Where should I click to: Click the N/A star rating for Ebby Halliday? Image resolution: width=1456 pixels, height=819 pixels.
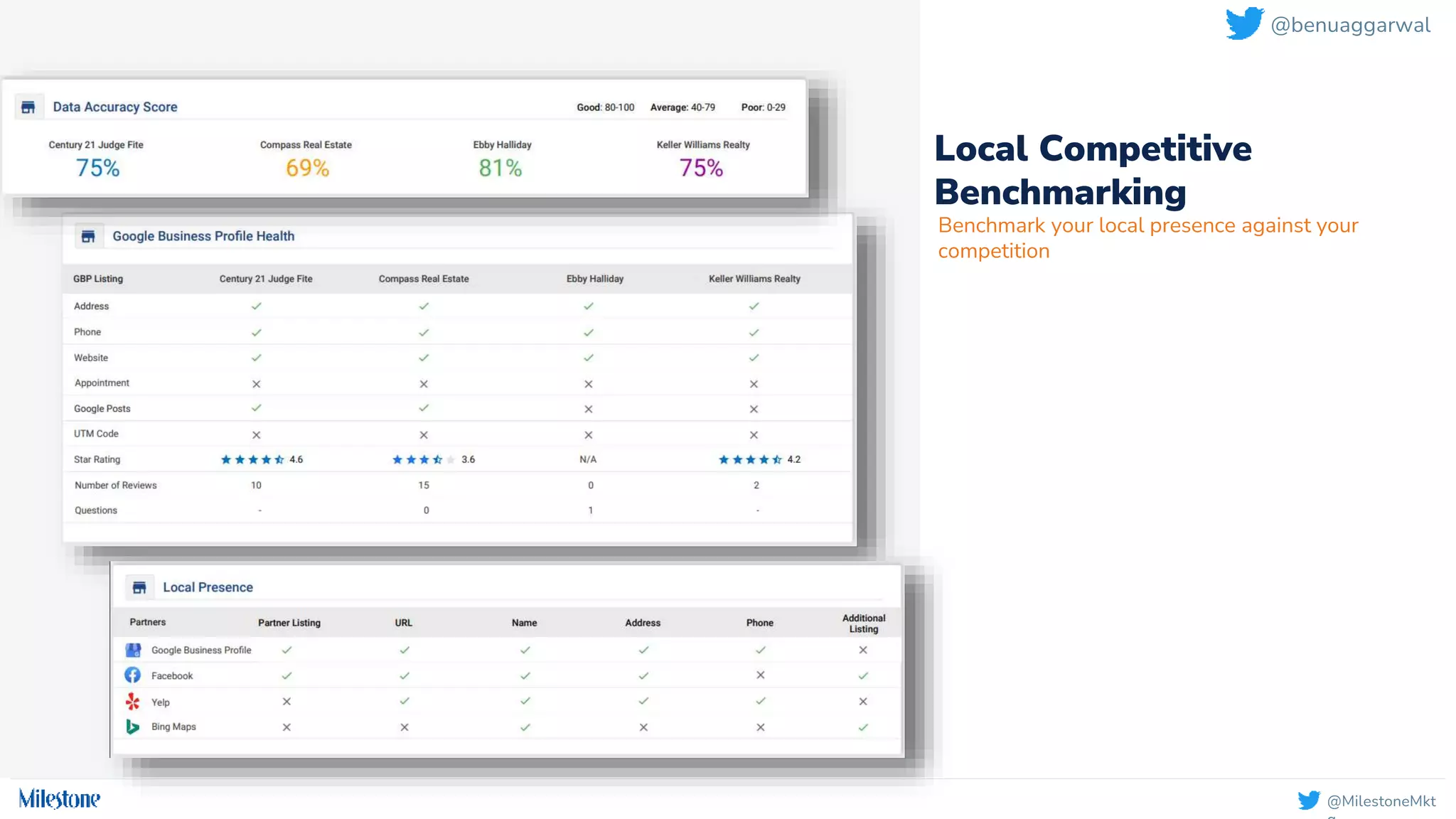pos(588,460)
